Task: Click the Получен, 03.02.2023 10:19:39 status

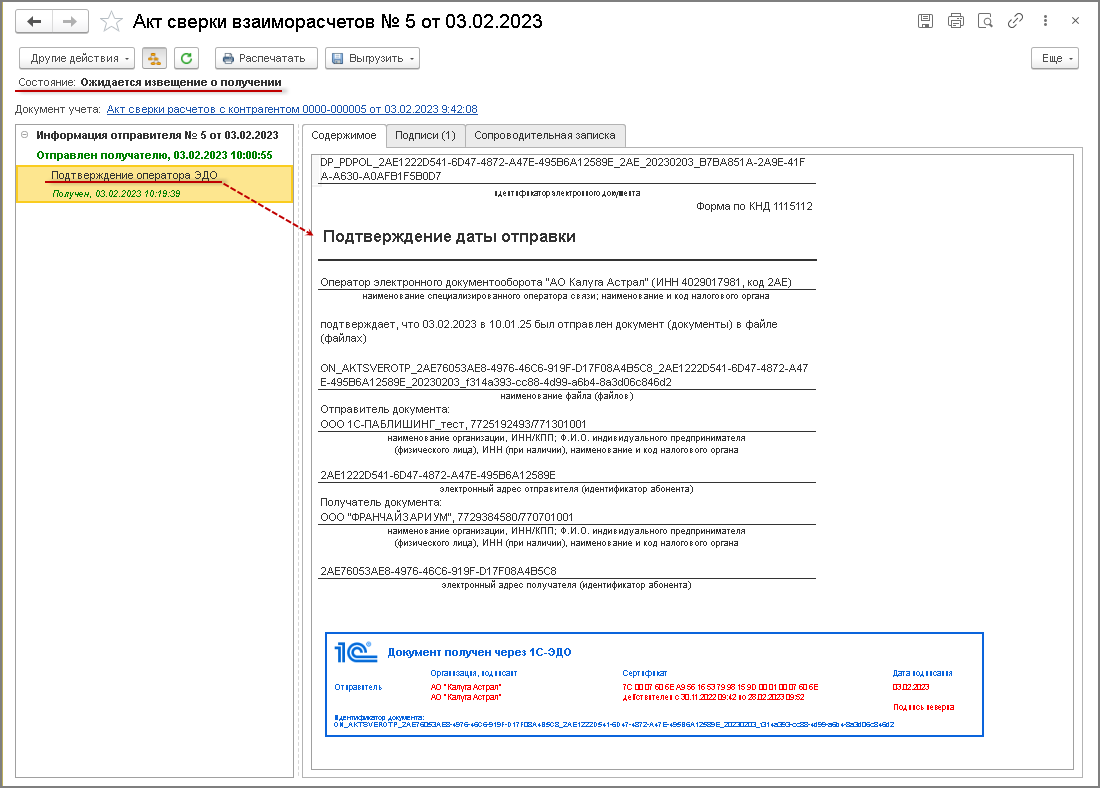Action: pos(116,194)
